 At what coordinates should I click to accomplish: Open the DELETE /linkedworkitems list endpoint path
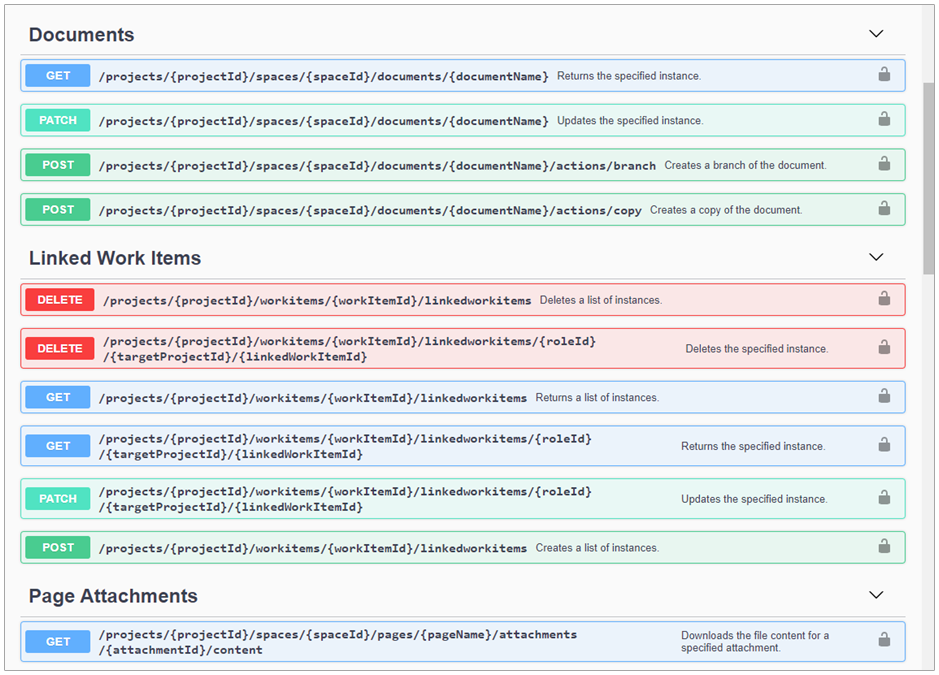click(x=317, y=300)
